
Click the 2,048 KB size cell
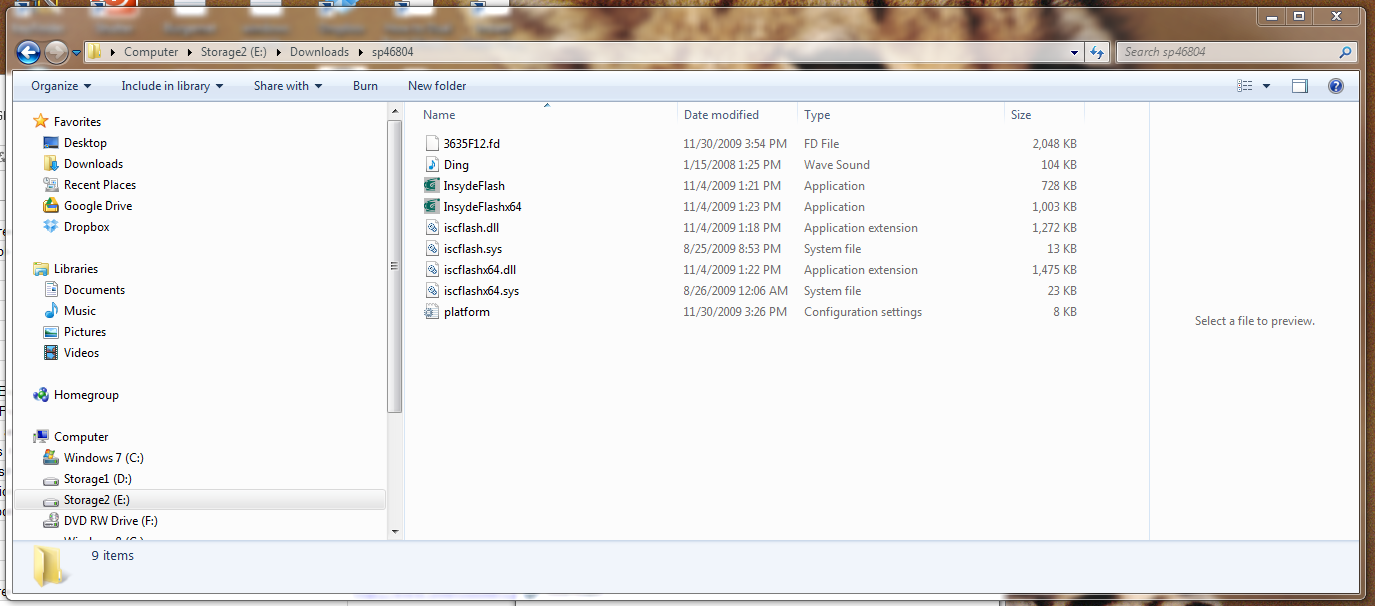click(x=1054, y=144)
